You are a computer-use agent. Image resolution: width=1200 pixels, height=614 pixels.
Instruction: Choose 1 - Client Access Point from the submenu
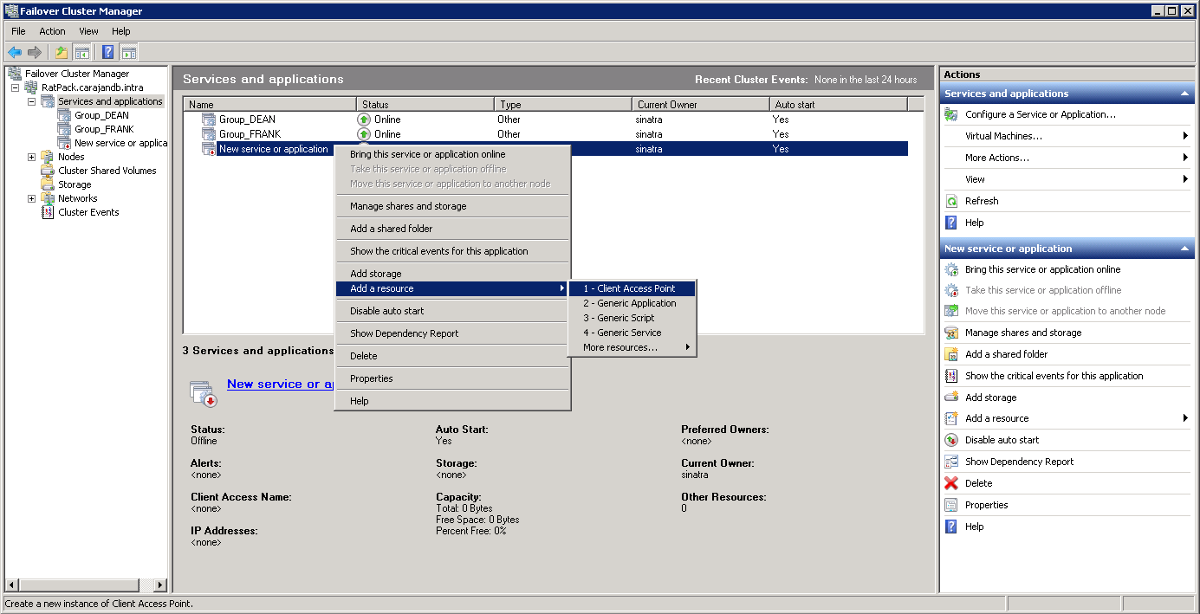pyautogui.click(x=632, y=289)
